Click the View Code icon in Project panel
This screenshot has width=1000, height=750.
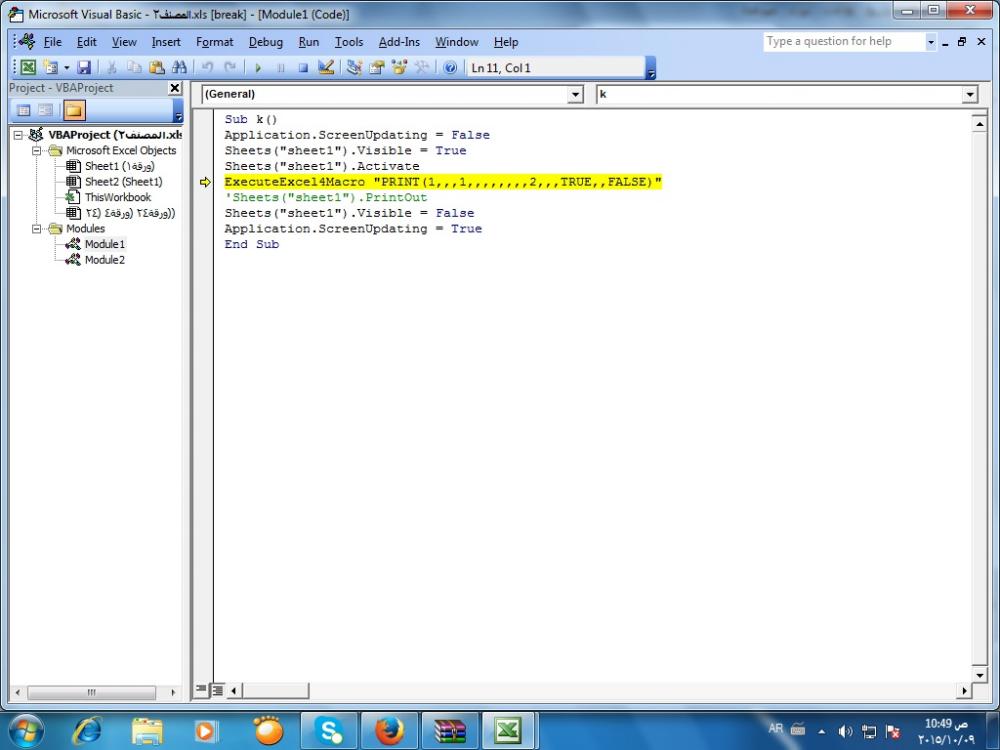click(x=24, y=110)
